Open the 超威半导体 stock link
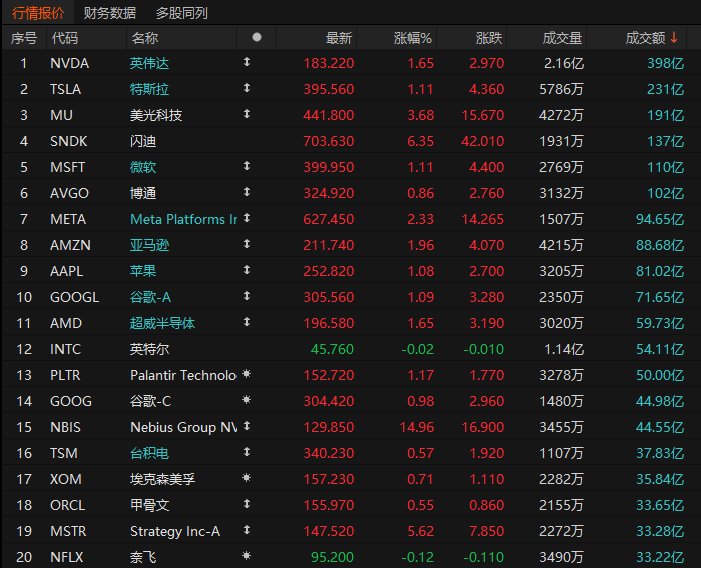 [162, 323]
